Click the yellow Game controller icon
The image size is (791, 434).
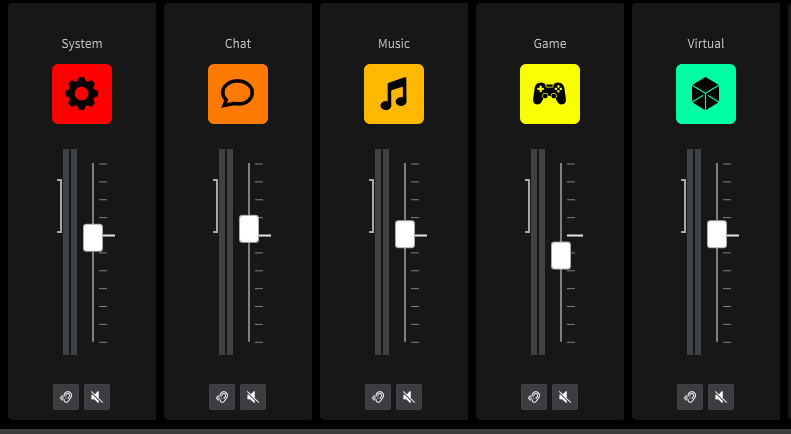(x=550, y=94)
